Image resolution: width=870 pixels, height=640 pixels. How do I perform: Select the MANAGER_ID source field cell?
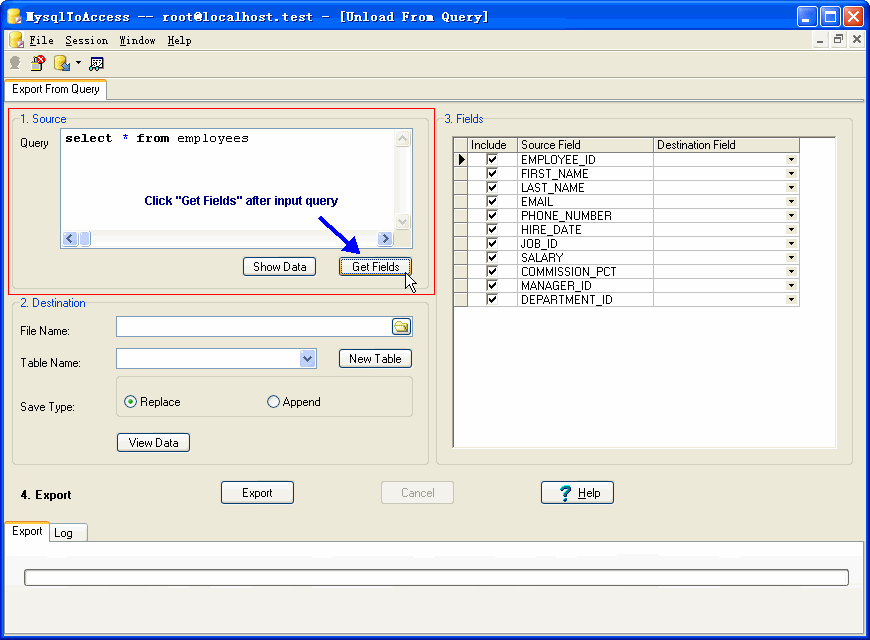click(x=585, y=285)
